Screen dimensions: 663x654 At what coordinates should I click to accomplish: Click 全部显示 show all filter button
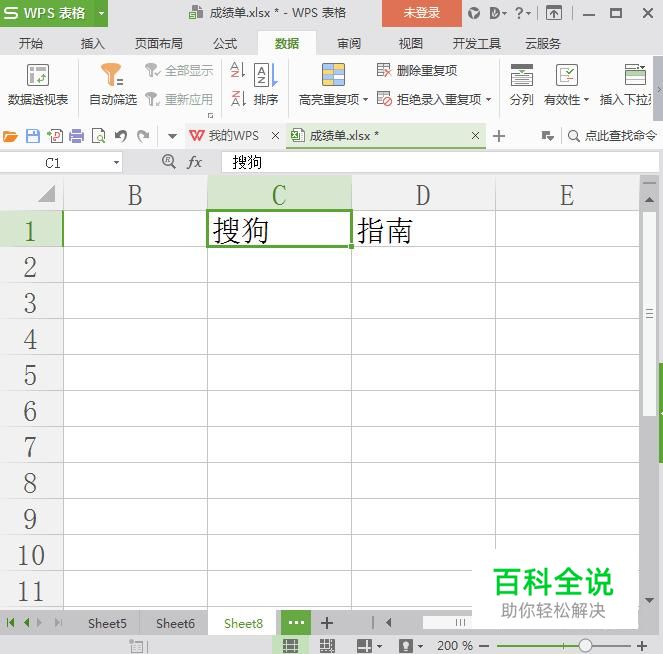pyautogui.click(x=179, y=71)
